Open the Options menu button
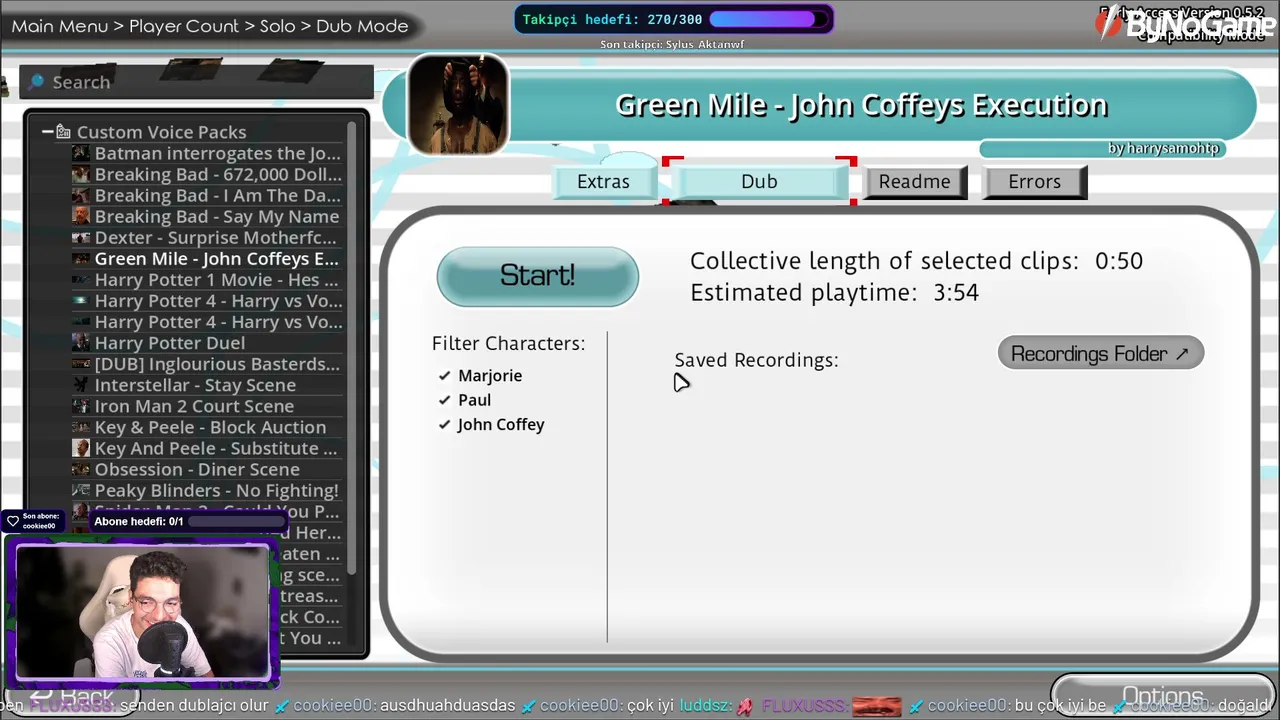1280x720 pixels. pos(1161,696)
